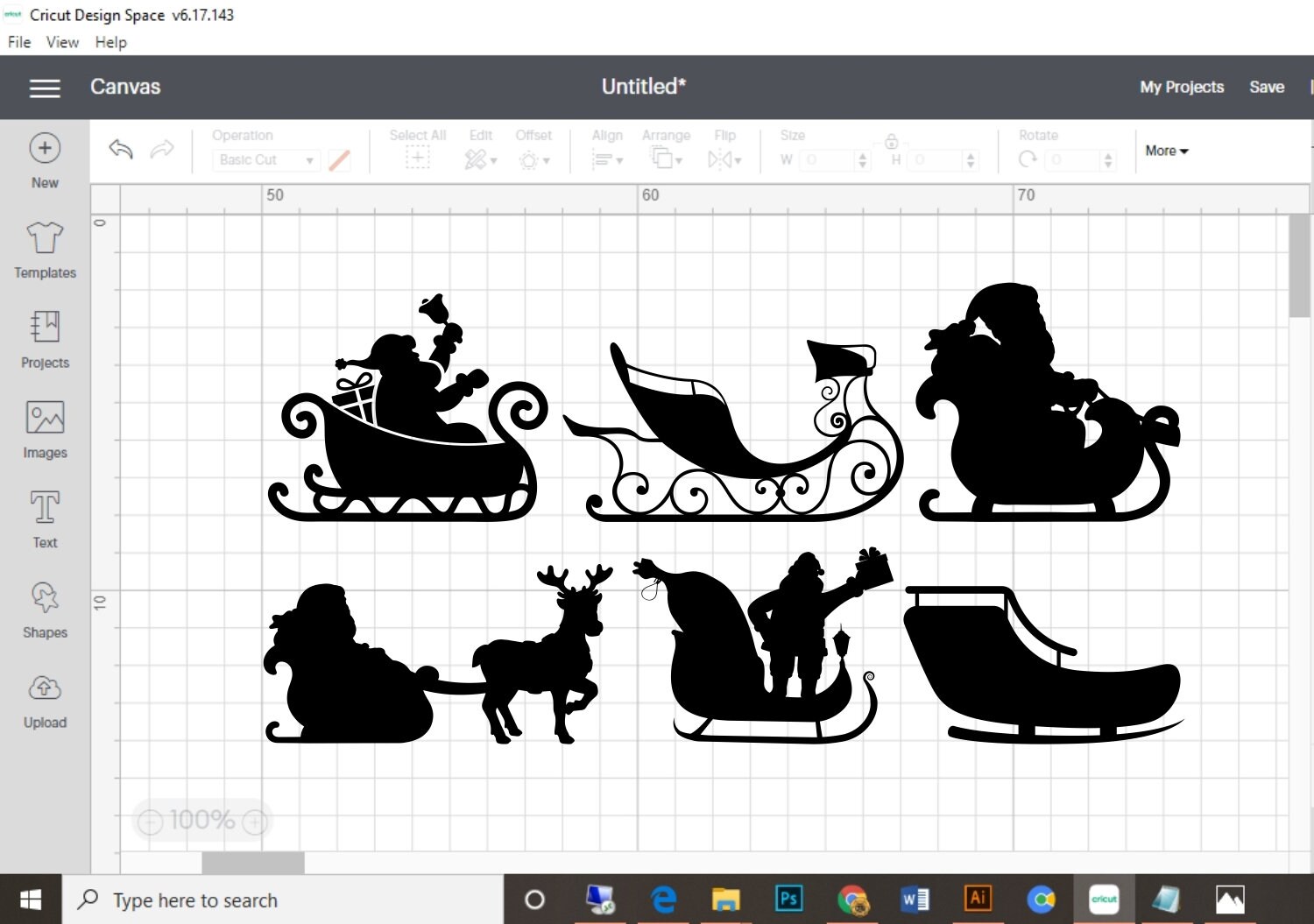The width and height of the screenshot is (1314, 924).
Task: Click Save in the header
Action: (x=1267, y=87)
